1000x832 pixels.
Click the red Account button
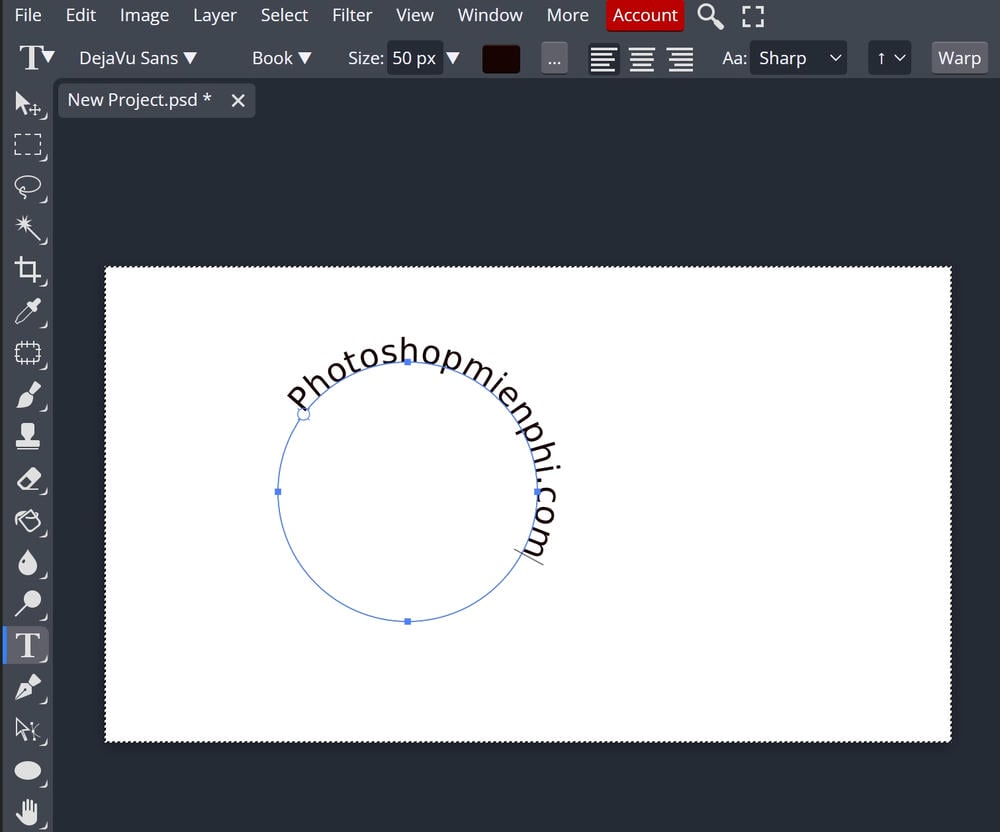click(x=645, y=15)
